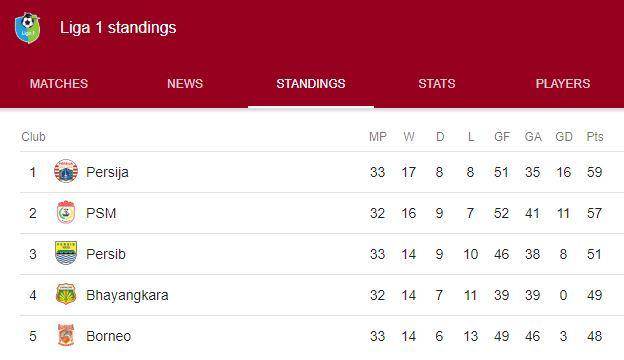Open the Bhayangkara team name link

pyautogui.click(x=127, y=295)
